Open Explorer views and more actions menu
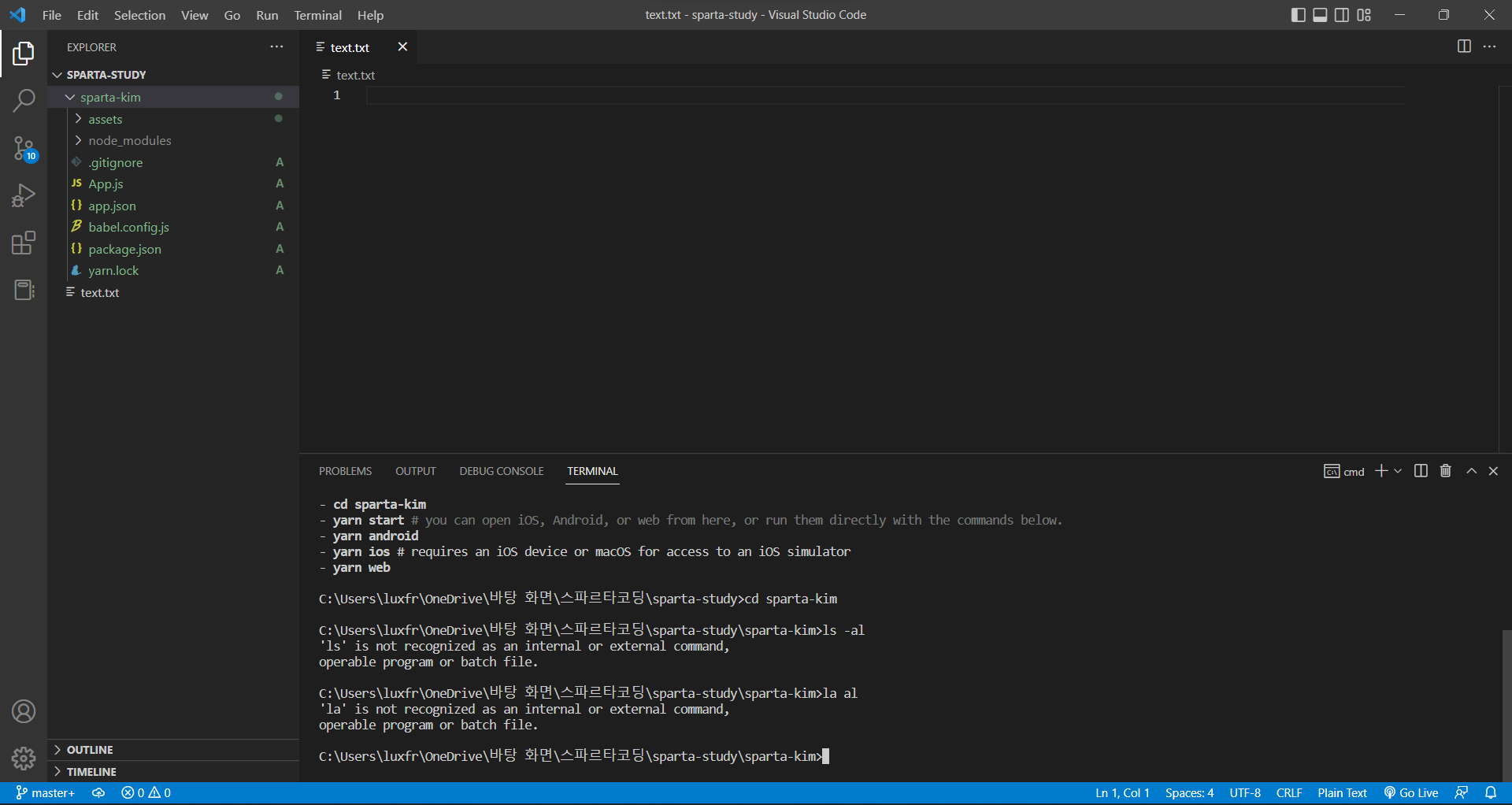This screenshot has height=805, width=1512. (x=276, y=47)
